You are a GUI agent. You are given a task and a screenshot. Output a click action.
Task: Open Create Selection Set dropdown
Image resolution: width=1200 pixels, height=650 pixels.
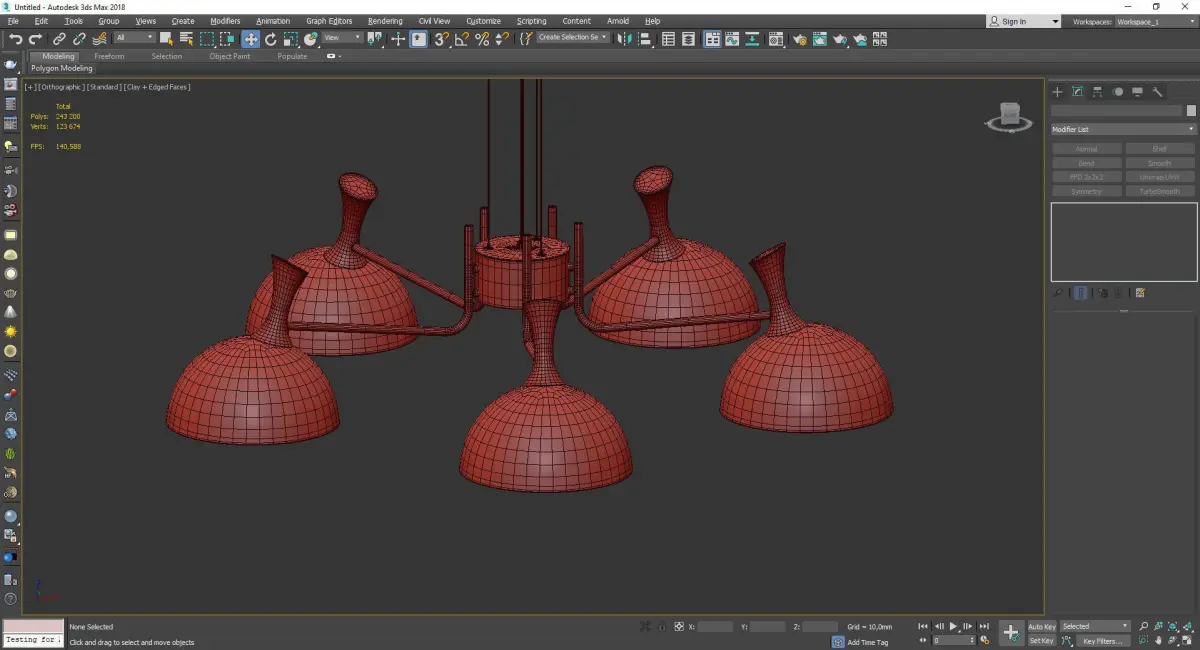tap(573, 38)
